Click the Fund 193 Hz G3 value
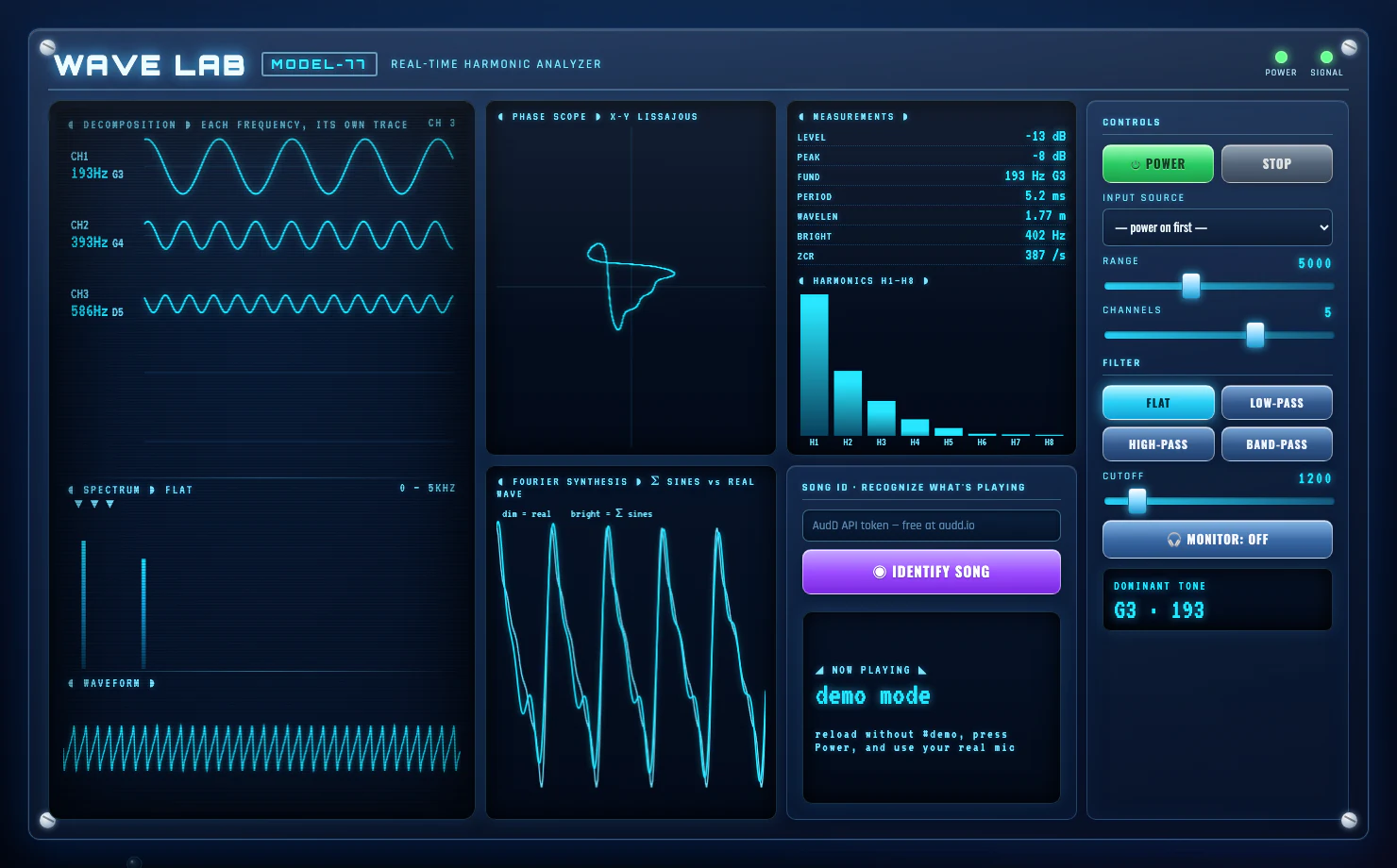The width and height of the screenshot is (1397, 868). pos(1035,176)
